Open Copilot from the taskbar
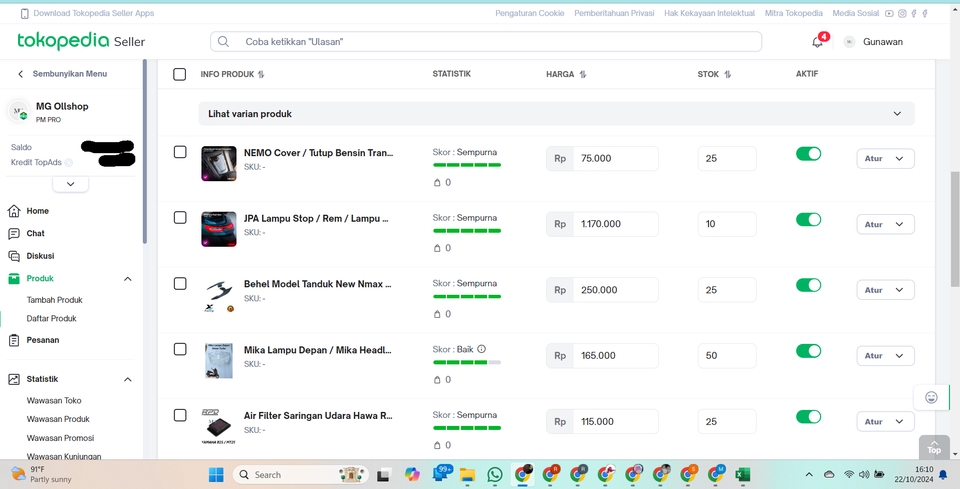960x489 pixels. coord(413,474)
